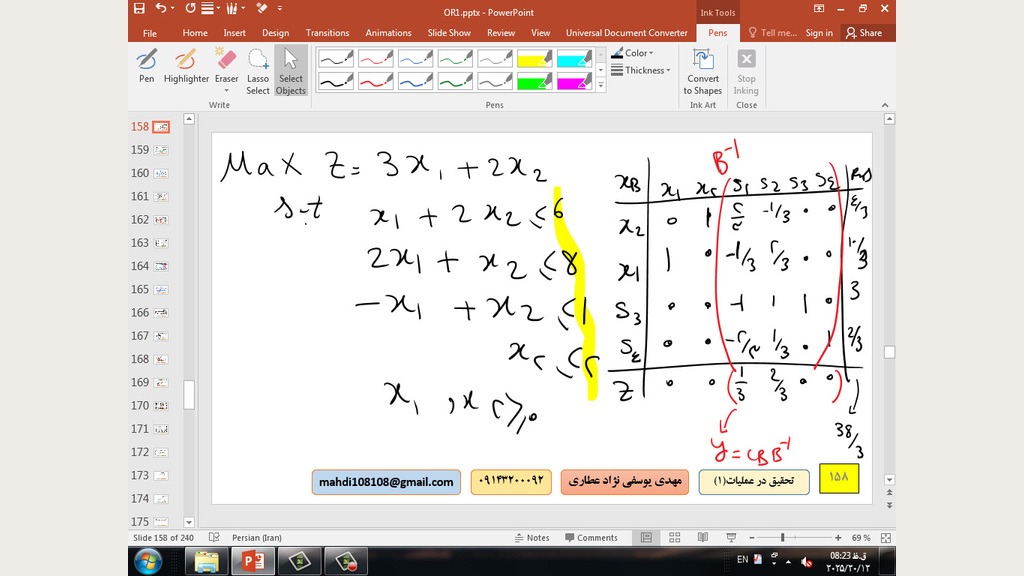Switch to Slide Sorter view
The image size is (1024, 576).
coord(672,537)
